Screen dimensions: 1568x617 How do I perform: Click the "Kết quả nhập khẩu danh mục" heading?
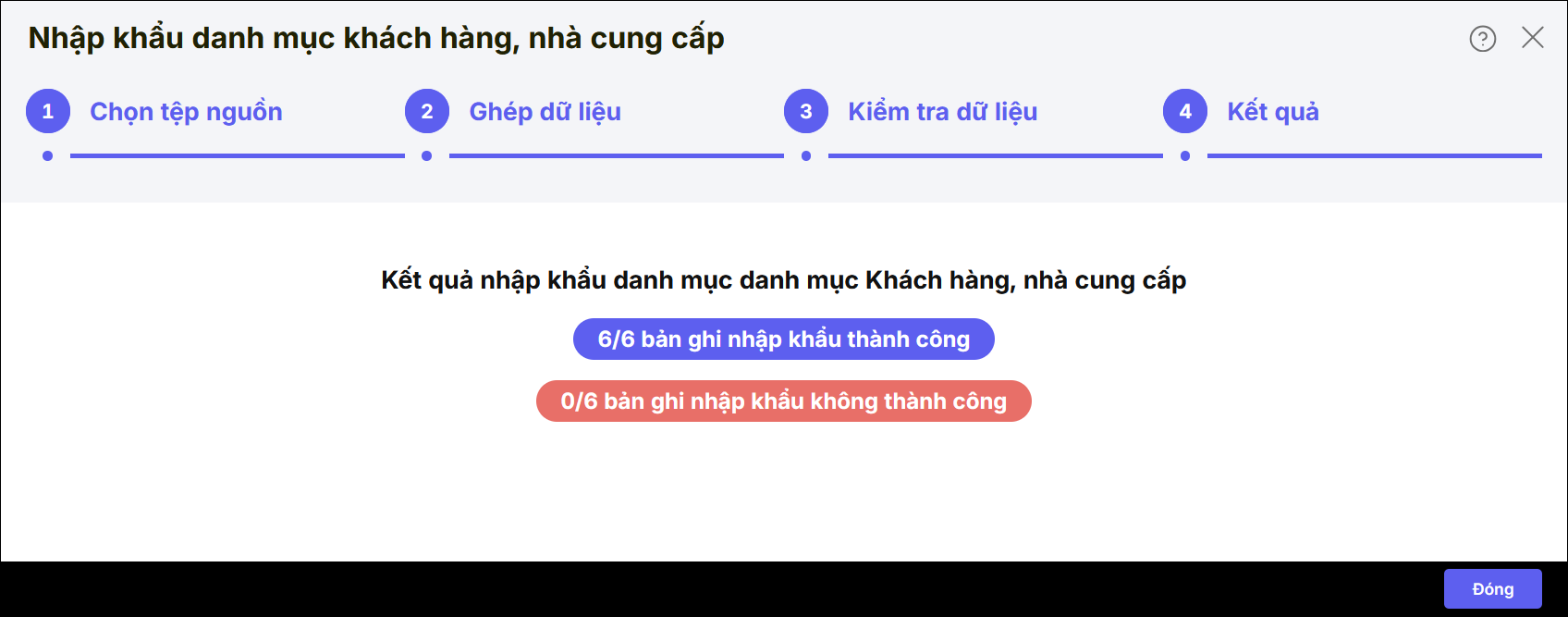point(783,280)
